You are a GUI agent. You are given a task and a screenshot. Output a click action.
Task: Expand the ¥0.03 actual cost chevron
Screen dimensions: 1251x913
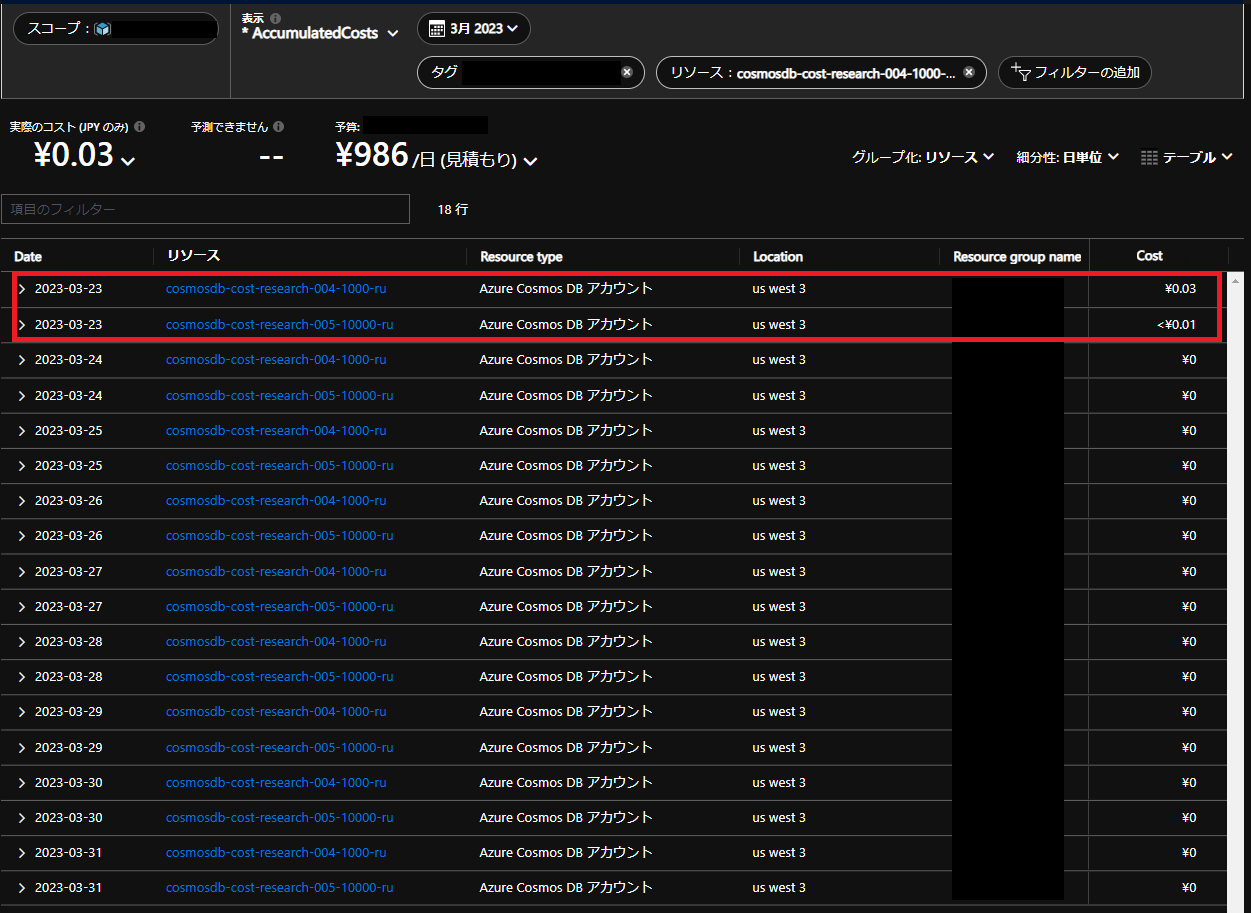point(128,159)
